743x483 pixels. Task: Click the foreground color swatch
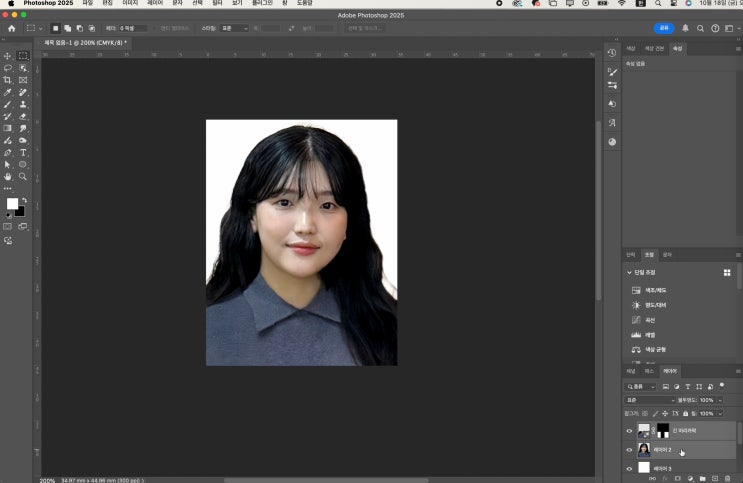(x=12, y=204)
